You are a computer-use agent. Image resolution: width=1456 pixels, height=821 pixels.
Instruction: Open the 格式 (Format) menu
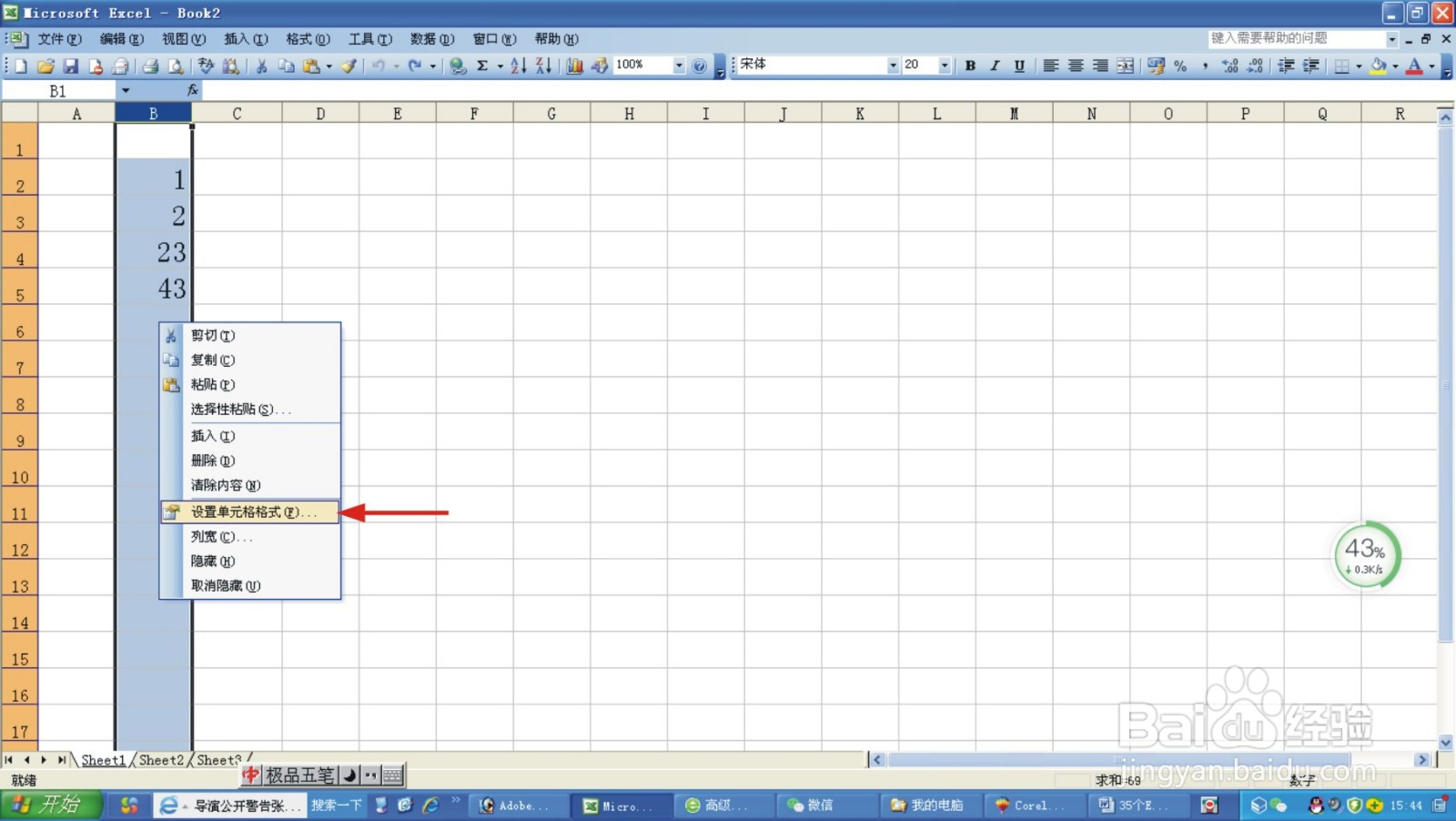click(x=308, y=39)
